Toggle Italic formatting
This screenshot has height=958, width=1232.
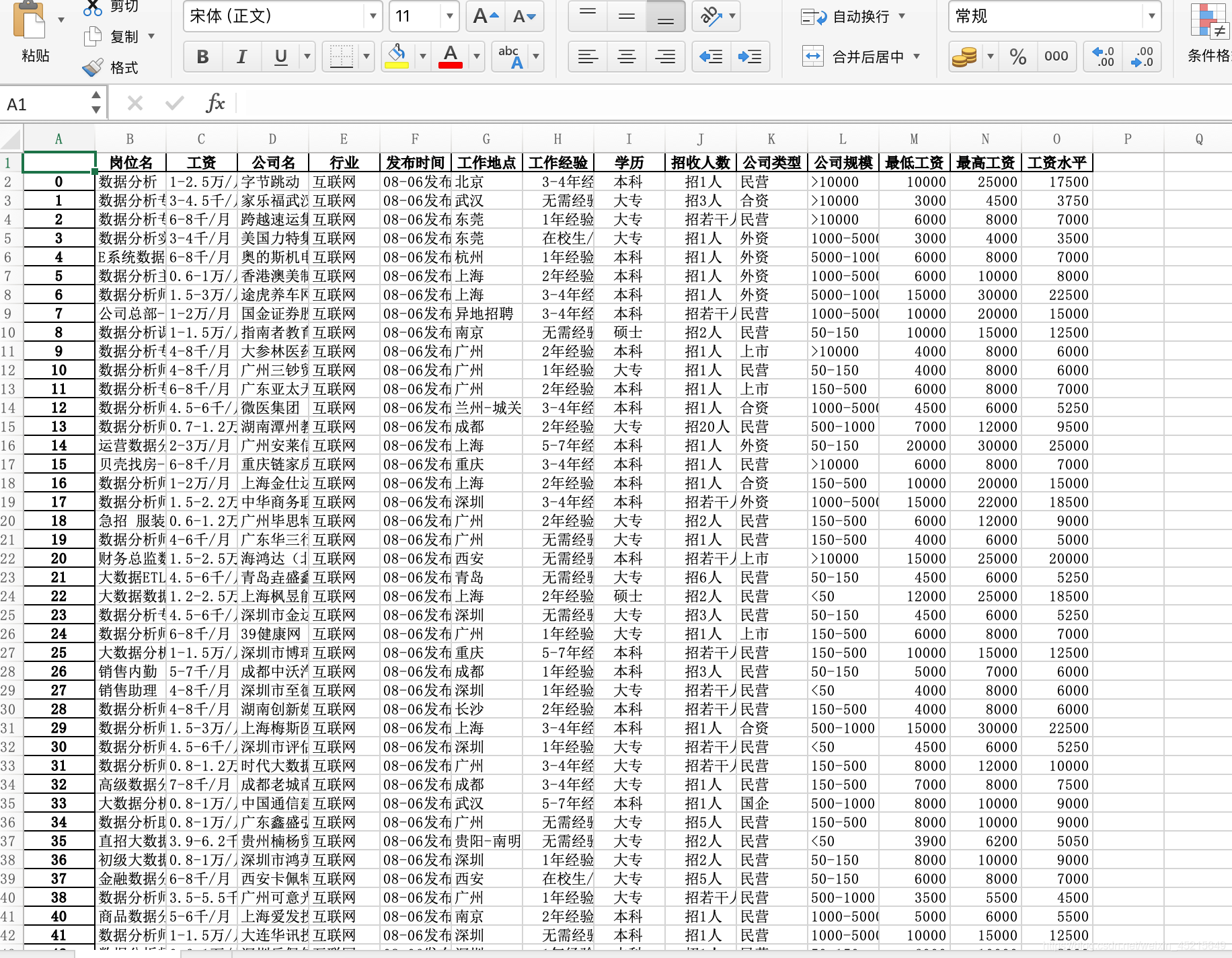[241, 57]
